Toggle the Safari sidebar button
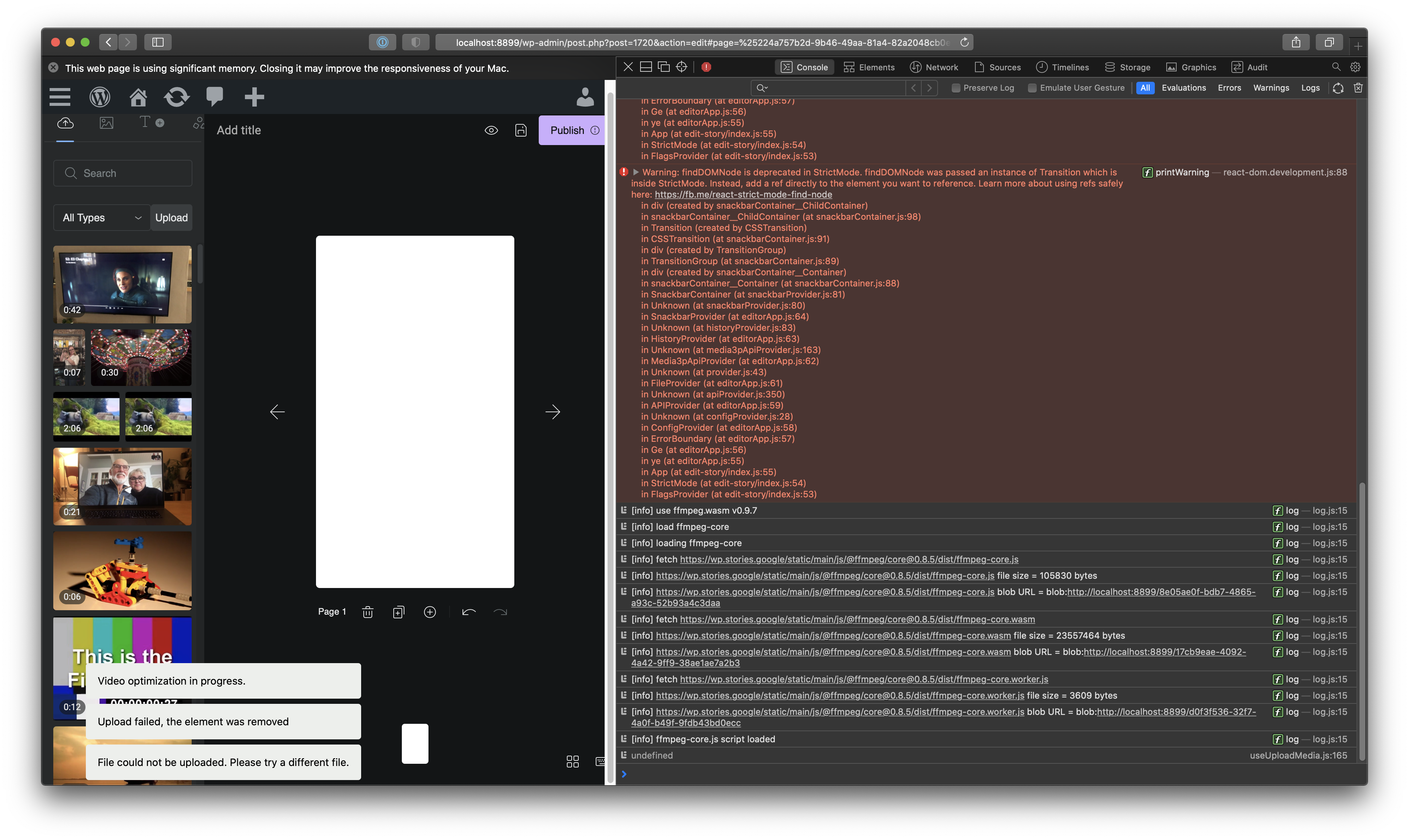 [158, 42]
